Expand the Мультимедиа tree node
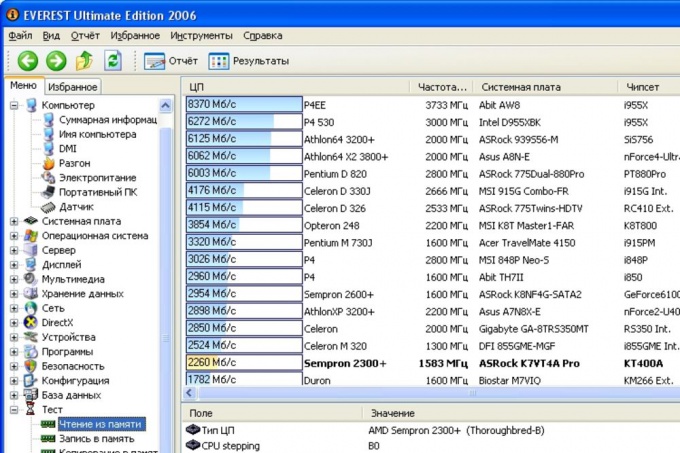Screen dimensions: 680x453 coord(14,280)
